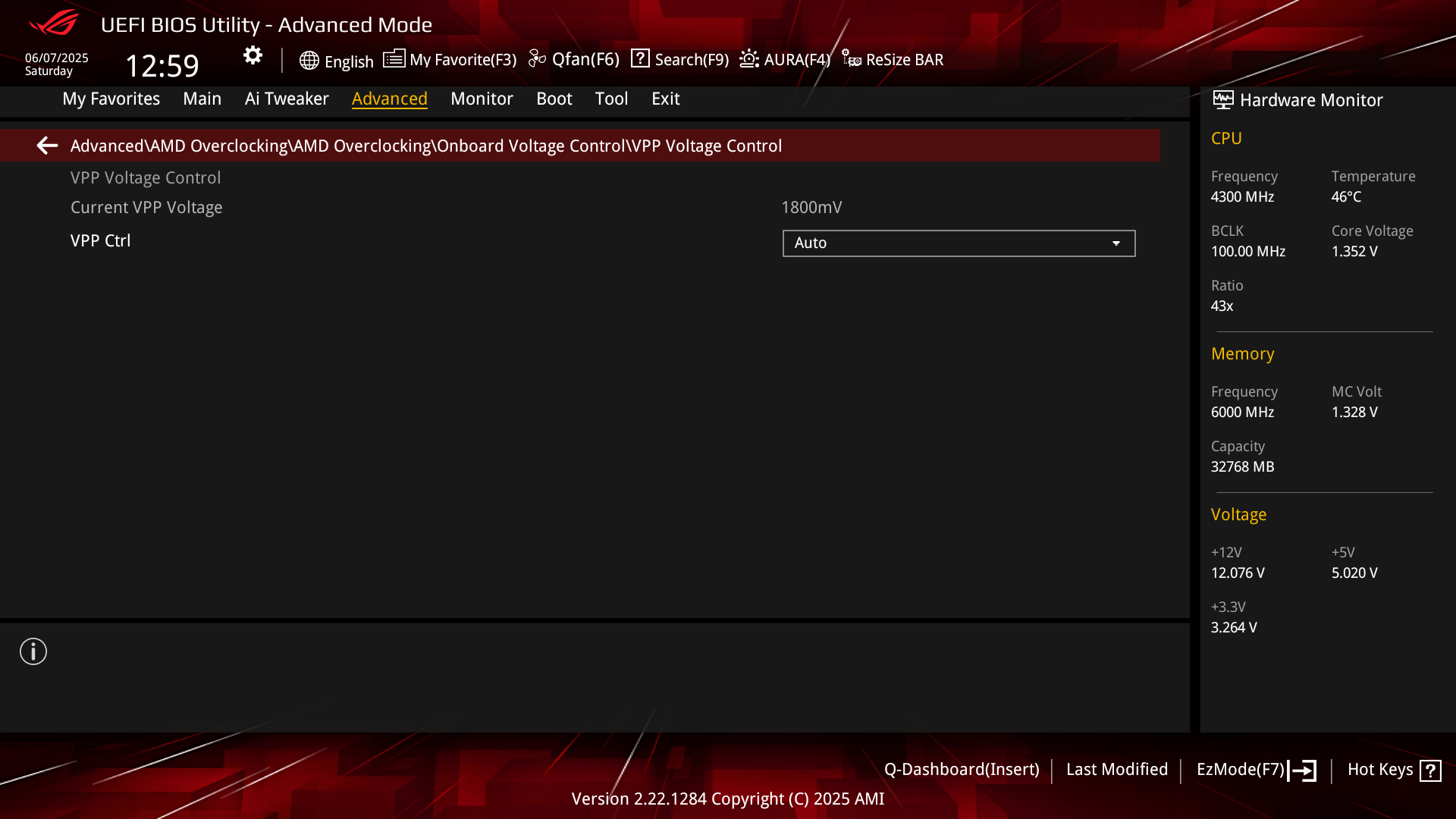Screen dimensions: 1456x819
Task: Click the 1800mV voltage value
Action: tap(811, 208)
